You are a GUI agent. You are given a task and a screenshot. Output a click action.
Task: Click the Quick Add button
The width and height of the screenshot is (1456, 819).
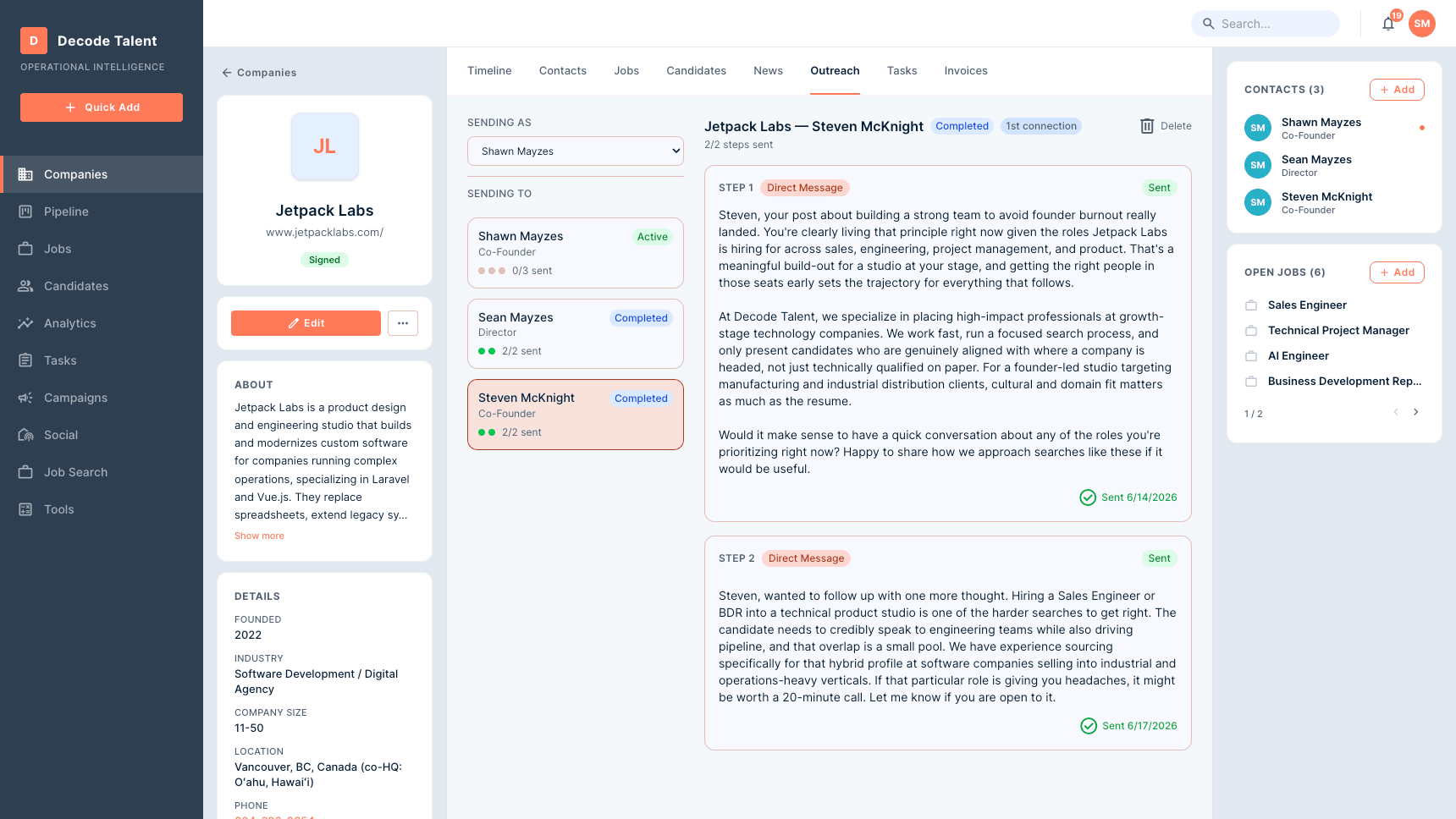click(102, 107)
